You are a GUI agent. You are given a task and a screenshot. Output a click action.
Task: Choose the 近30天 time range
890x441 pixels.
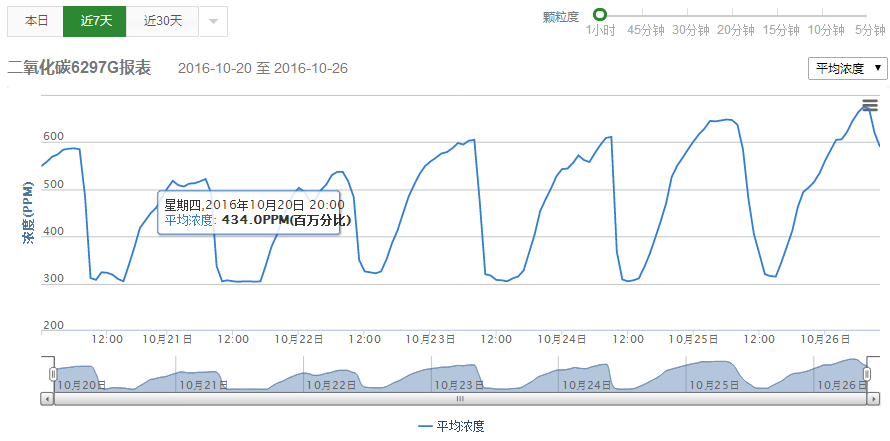point(162,20)
